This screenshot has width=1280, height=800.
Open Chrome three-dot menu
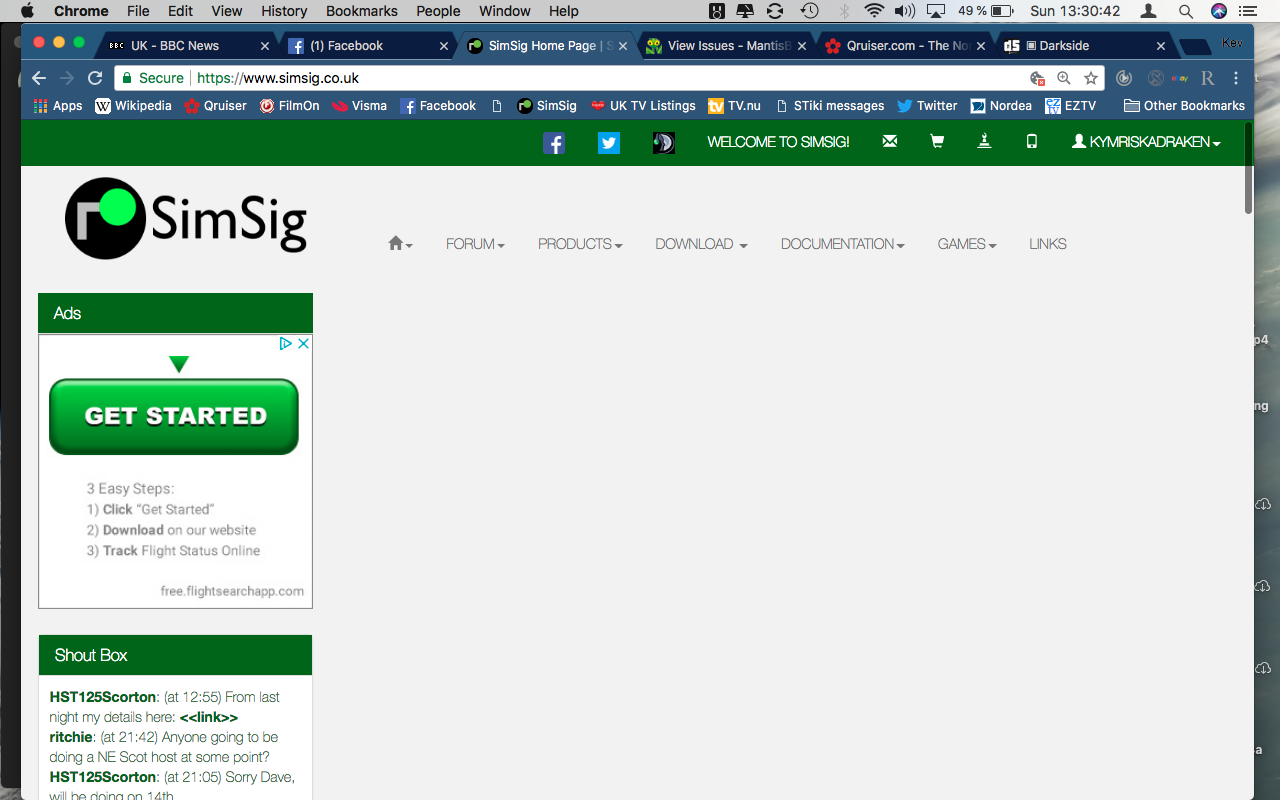click(1236, 78)
